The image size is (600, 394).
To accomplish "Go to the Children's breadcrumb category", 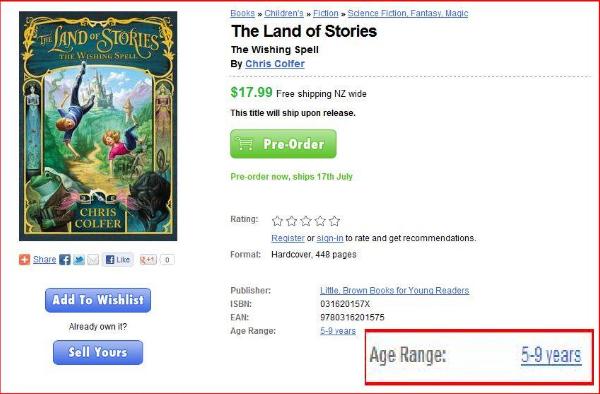I will tap(284, 13).
